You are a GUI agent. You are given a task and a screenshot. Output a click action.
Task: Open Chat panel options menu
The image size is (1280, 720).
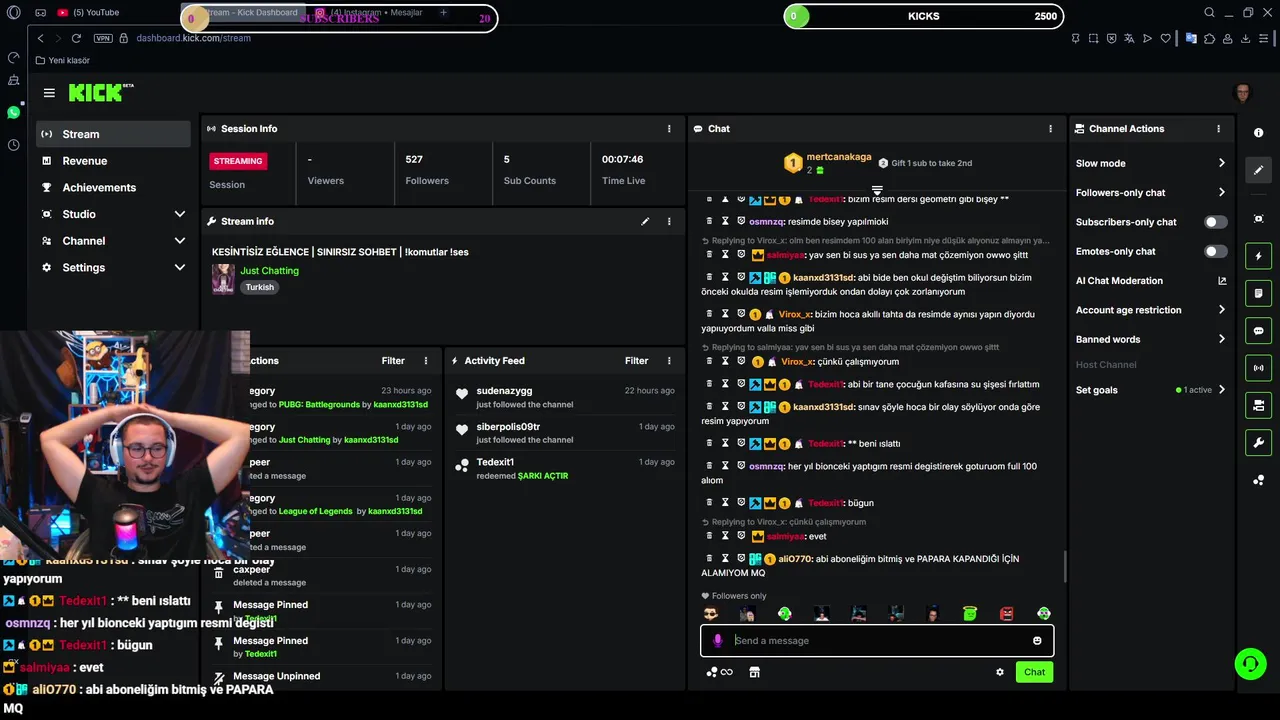point(1050,129)
